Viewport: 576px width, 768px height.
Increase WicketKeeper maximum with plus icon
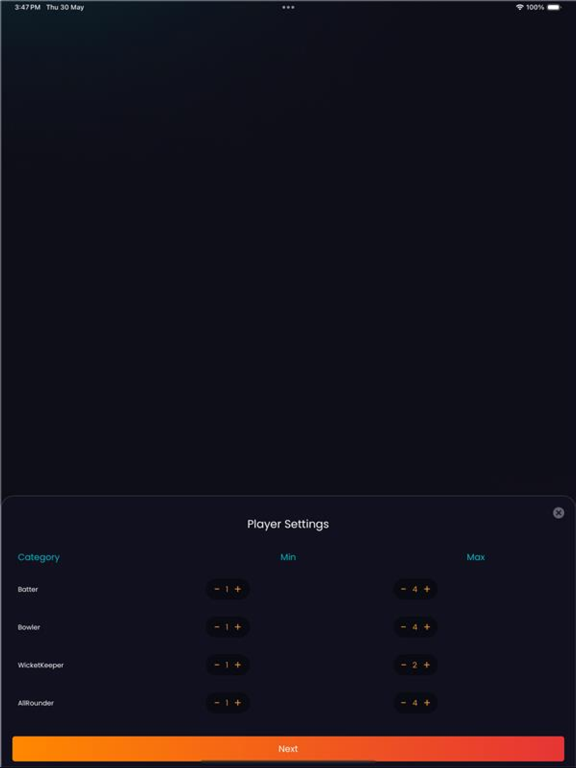point(427,665)
